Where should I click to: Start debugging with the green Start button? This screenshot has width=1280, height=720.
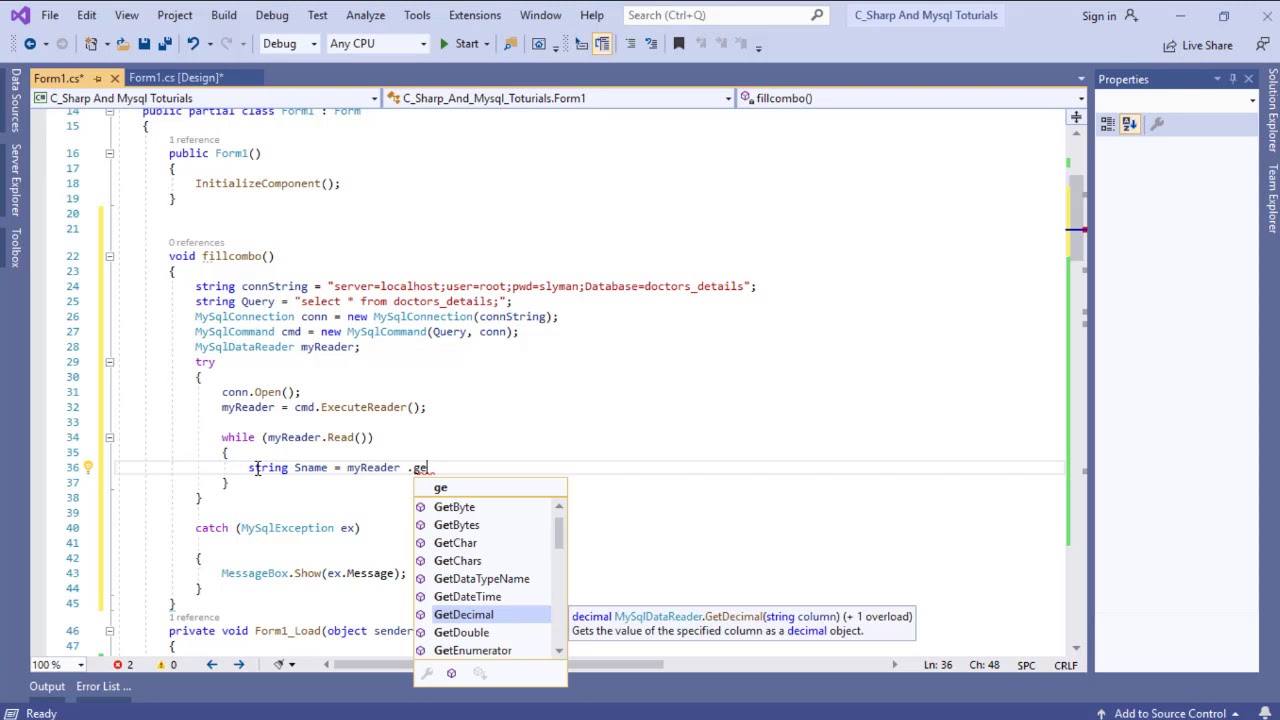pyautogui.click(x=459, y=44)
